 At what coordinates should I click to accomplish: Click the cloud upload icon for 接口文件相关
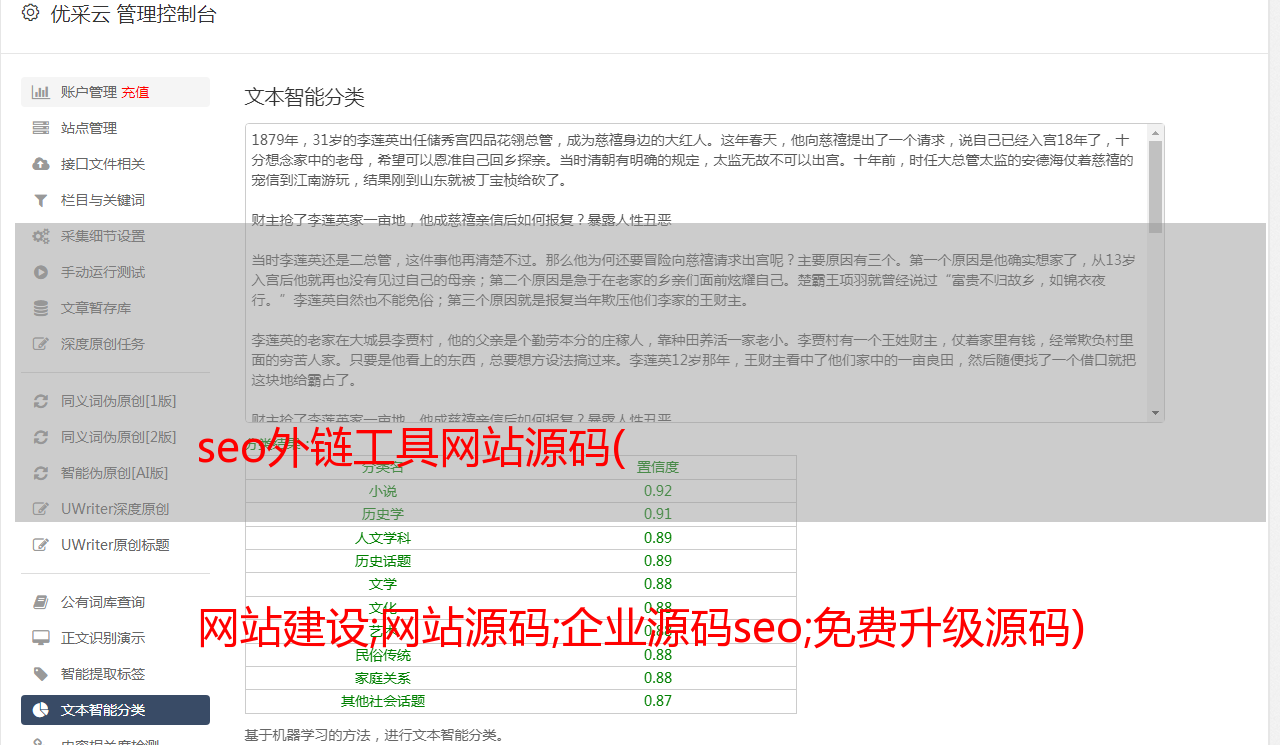41,164
